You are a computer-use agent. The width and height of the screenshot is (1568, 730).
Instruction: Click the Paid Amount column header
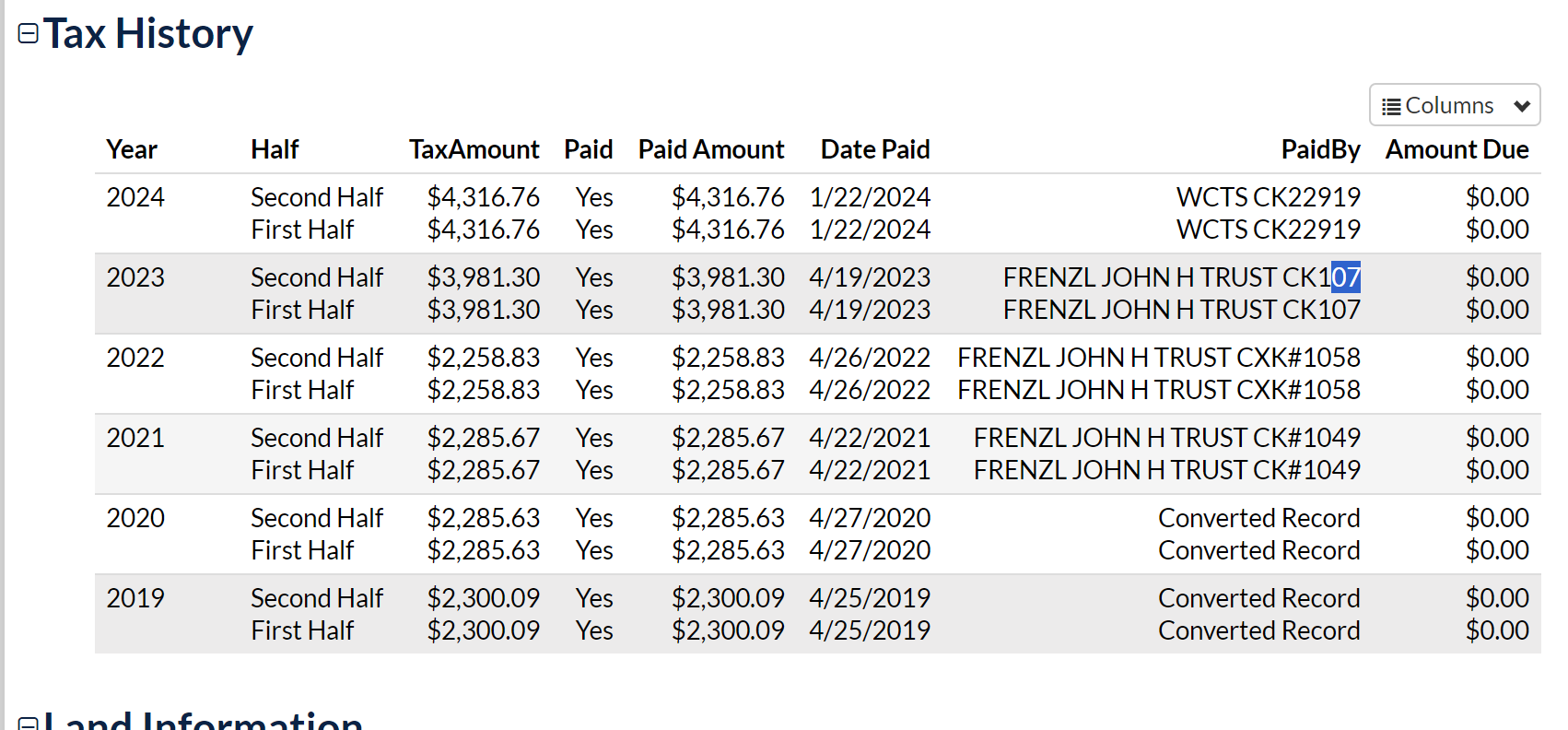click(711, 149)
